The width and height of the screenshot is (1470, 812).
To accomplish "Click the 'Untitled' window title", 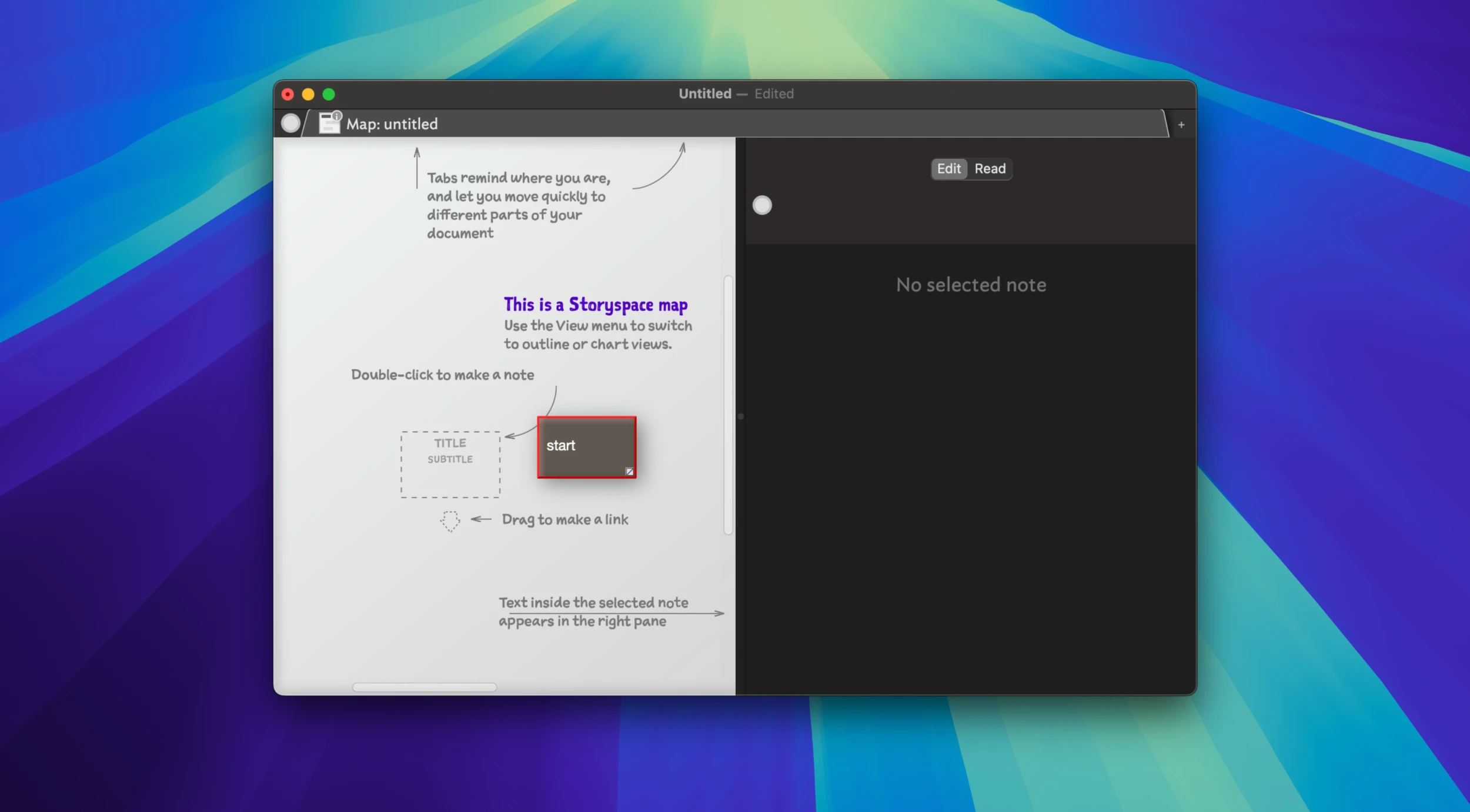I will [704, 93].
